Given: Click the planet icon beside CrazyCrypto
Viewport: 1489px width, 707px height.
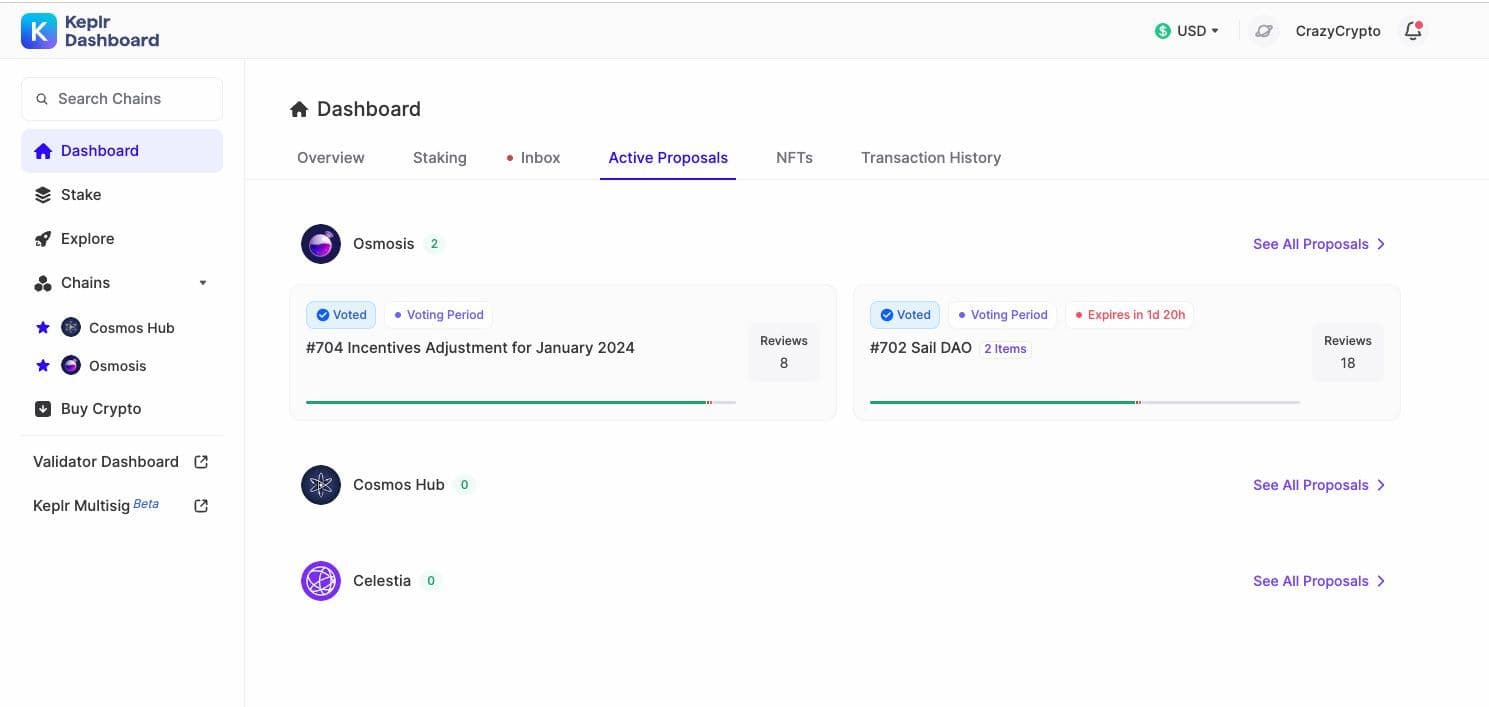Looking at the screenshot, I should coord(1264,31).
